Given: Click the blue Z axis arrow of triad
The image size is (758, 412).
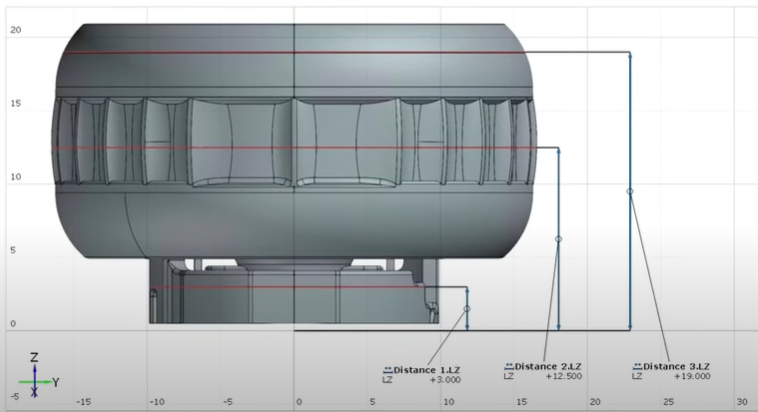Looking at the screenshot, I should (x=35, y=365).
